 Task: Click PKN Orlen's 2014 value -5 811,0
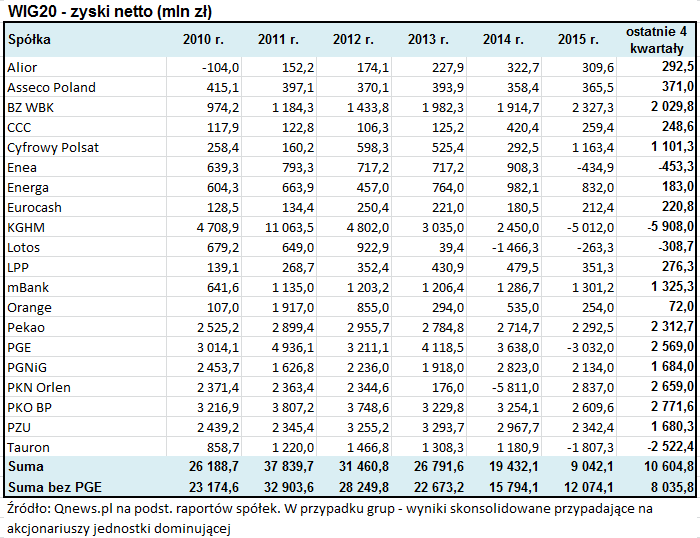(x=511, y=387)
